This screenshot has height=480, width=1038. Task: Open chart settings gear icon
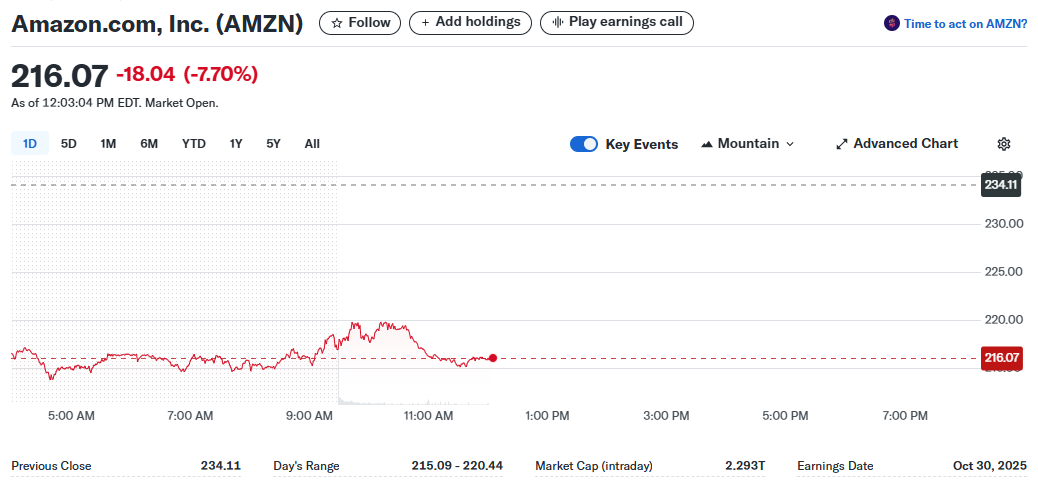tap(1004, 144)
